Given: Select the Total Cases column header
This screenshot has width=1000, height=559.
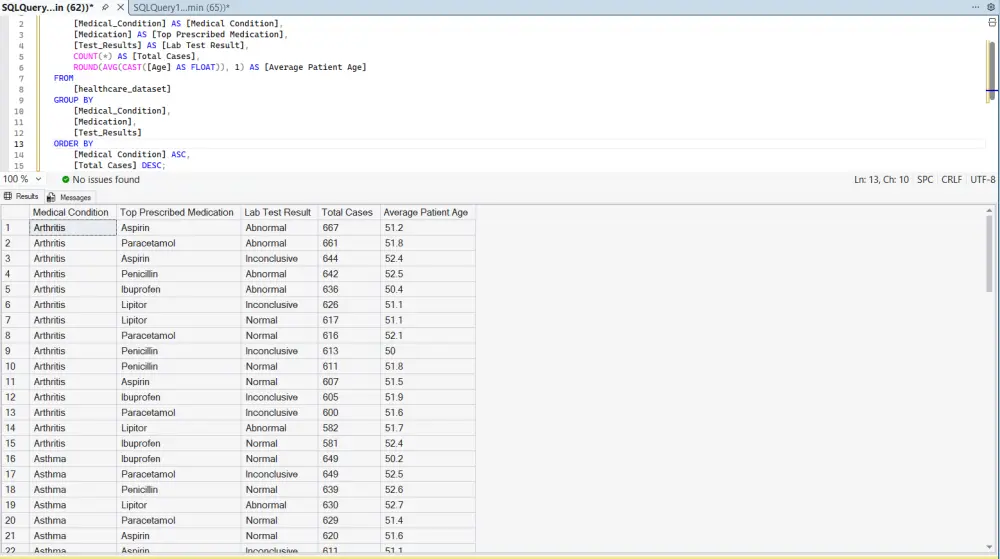Looking at the screenshot, I should 348,212.
